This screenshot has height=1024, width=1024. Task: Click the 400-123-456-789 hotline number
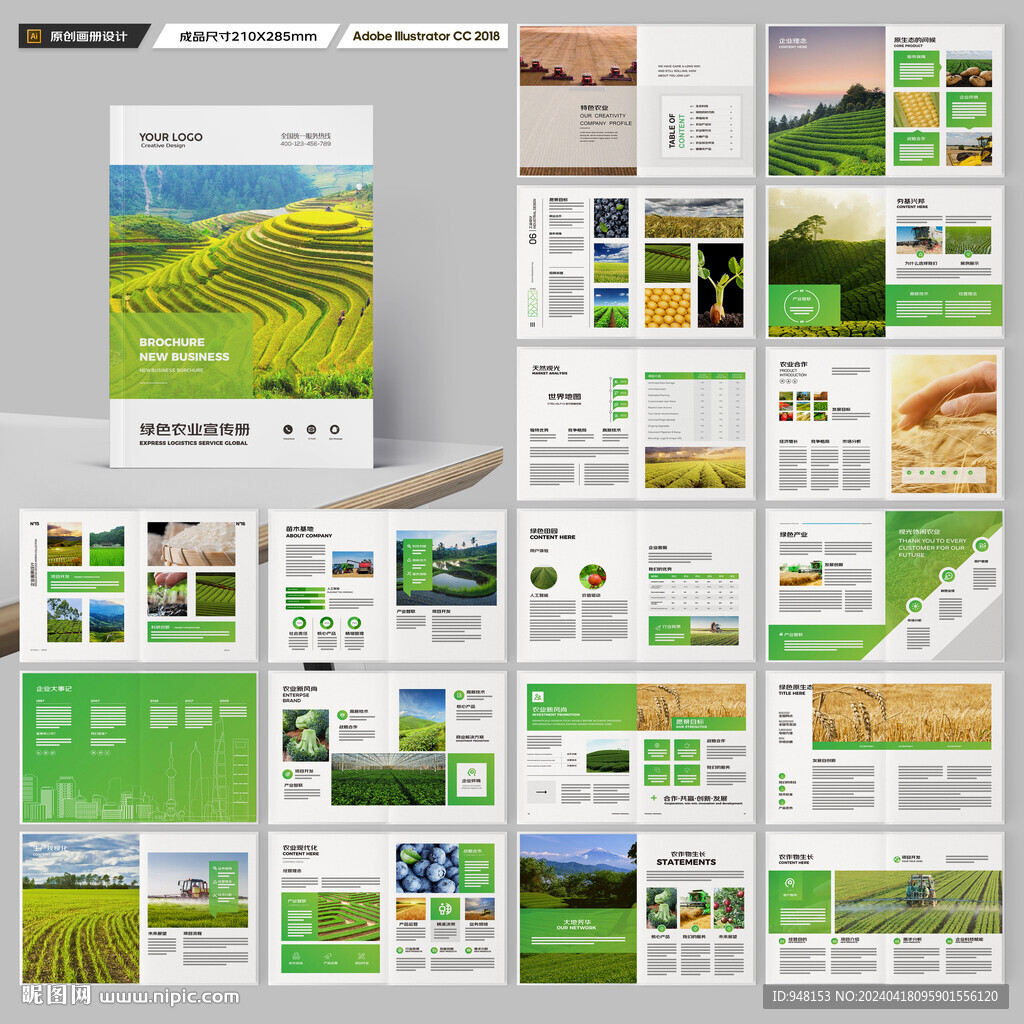[306, 143]
